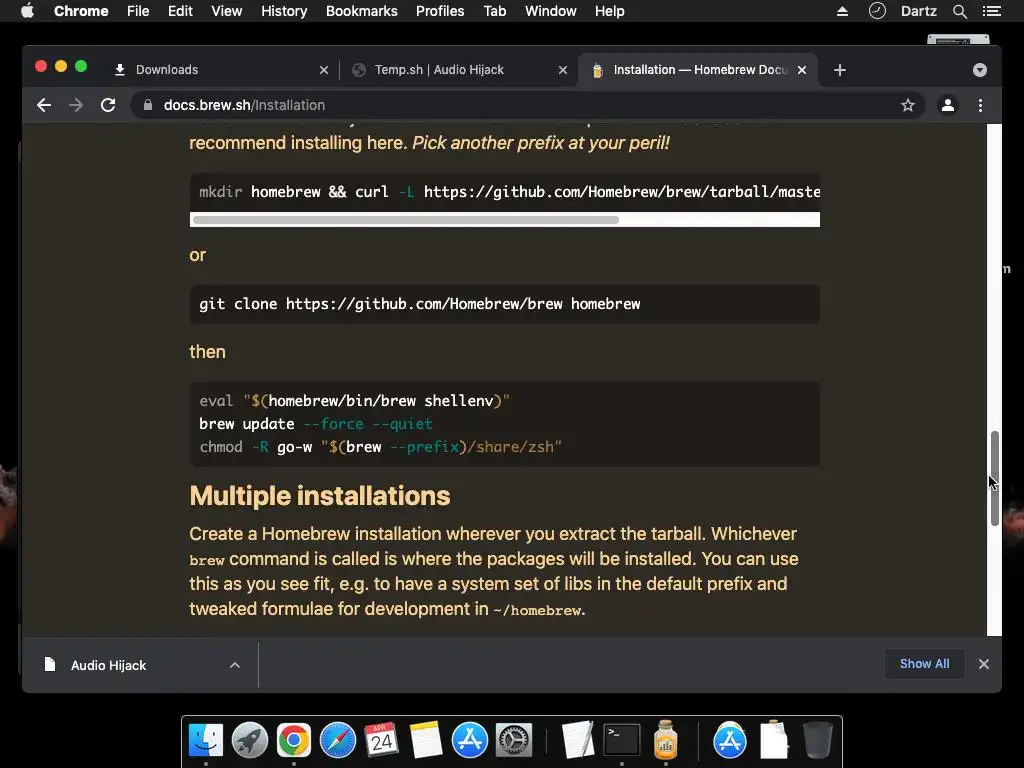This screenshot has height=768, width=1024.
Task: Click the Dartz user name in menu bar
Action: click(x=918, y=11)
